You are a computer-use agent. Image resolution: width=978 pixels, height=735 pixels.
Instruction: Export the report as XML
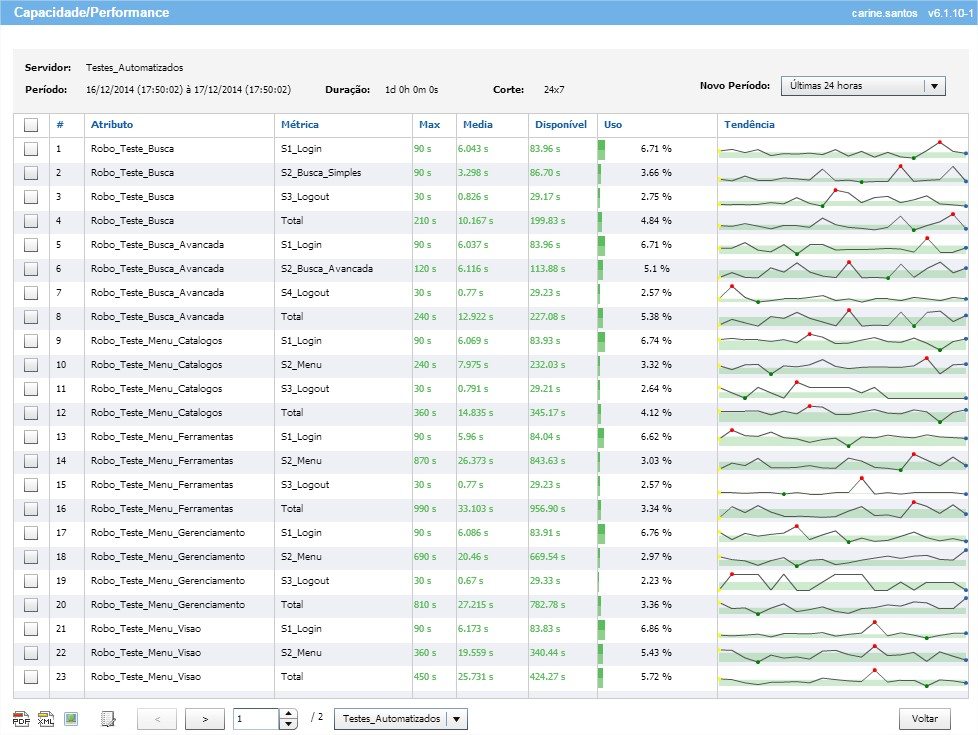point(46,718)
